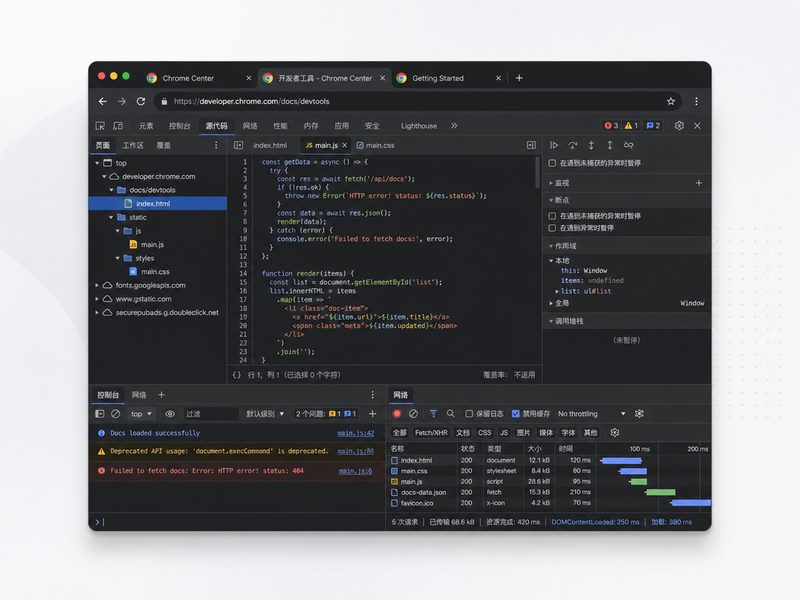The width and height of the screenshot is (800, 600).
Task: Toggle console live expression eye icon
Action: (170, 414)
